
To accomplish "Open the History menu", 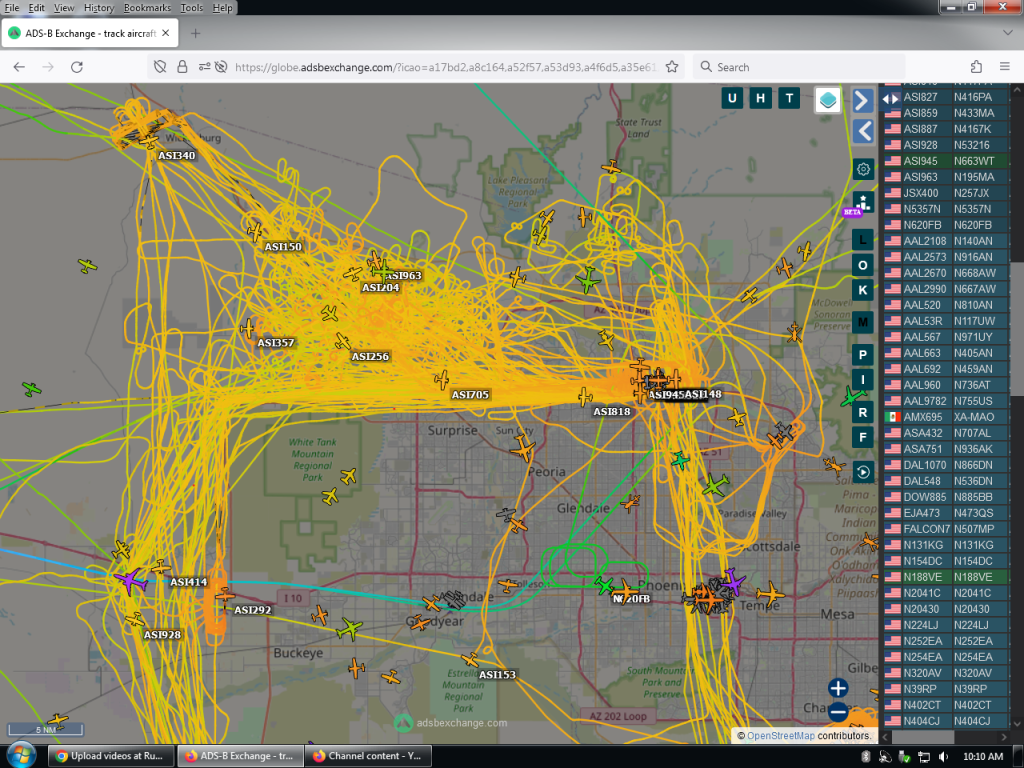I will point(99,8).
